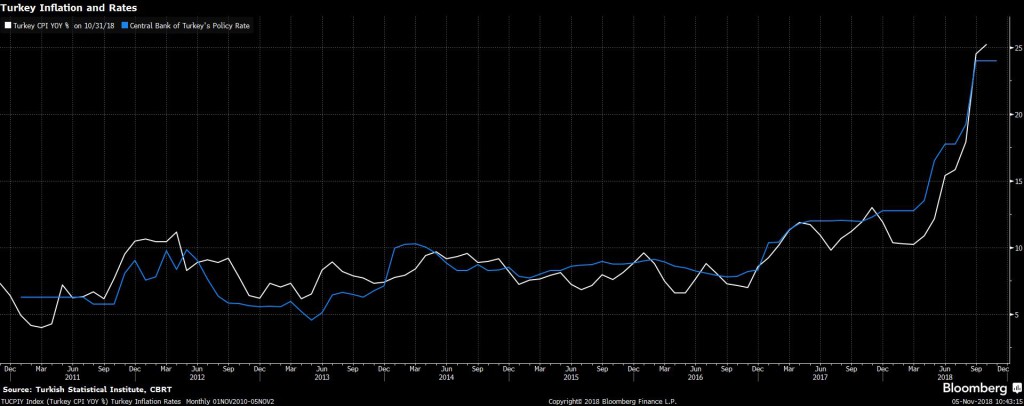The image size is (1024, 406).
Task: Click the '05-Nov-2018 10:43:15' timestamp
Action: pos(985,400)
